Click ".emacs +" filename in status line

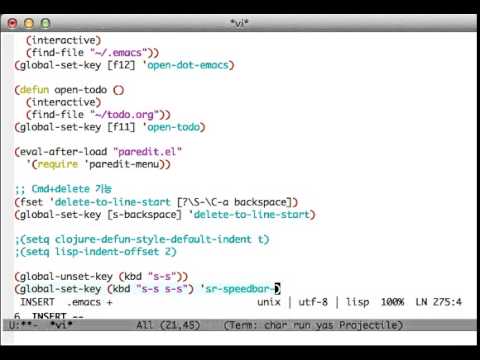pos(89,302)
